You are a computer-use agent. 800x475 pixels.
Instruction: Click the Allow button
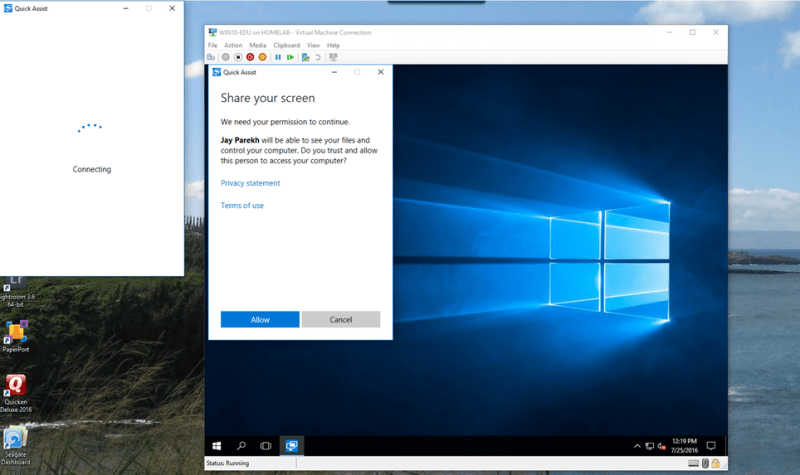point(260,319)
